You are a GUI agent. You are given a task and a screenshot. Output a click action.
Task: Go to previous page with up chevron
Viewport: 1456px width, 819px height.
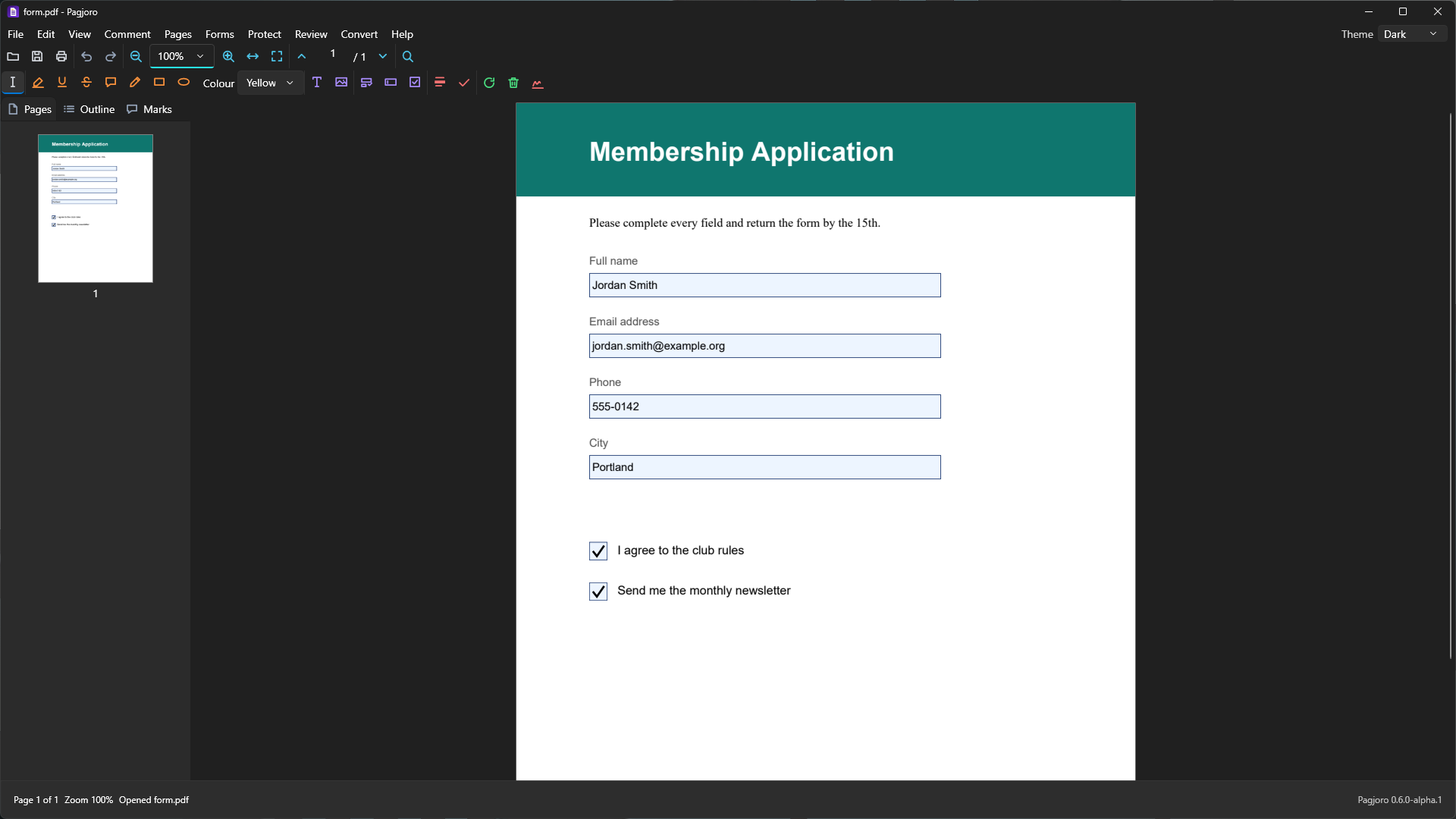302,57
